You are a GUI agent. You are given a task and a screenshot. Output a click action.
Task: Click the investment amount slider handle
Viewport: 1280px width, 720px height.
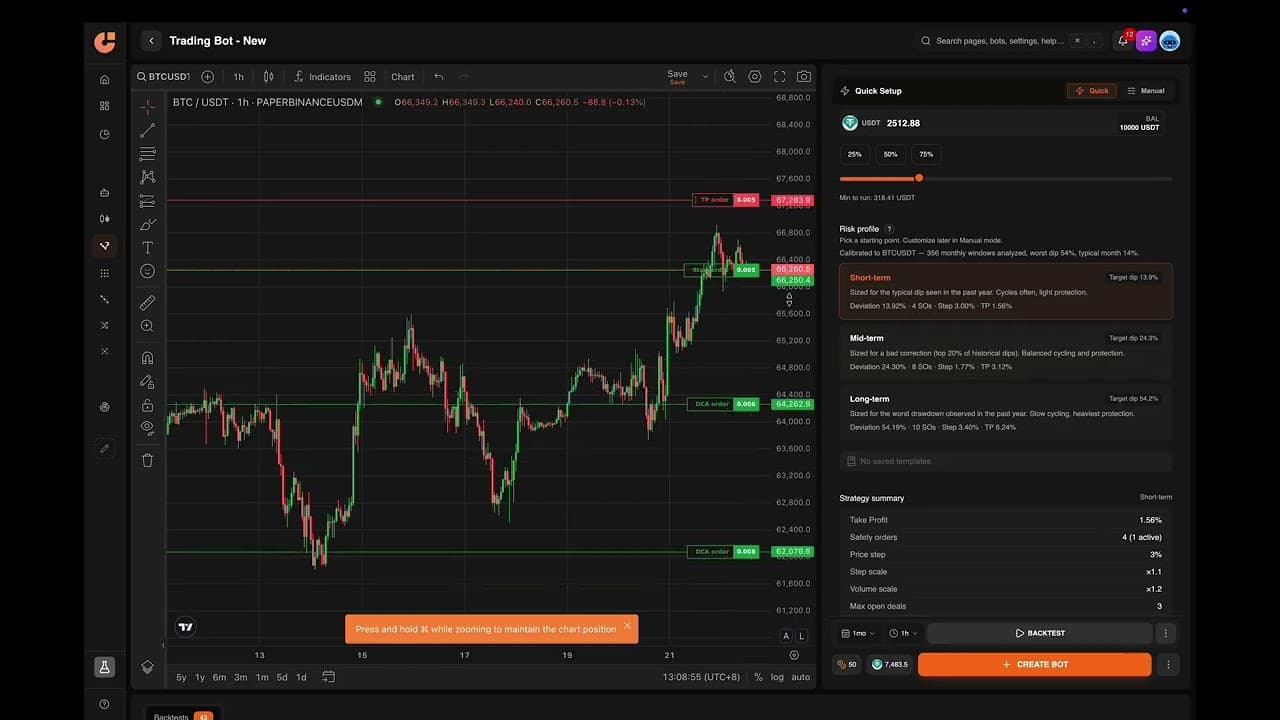[919, 178]
